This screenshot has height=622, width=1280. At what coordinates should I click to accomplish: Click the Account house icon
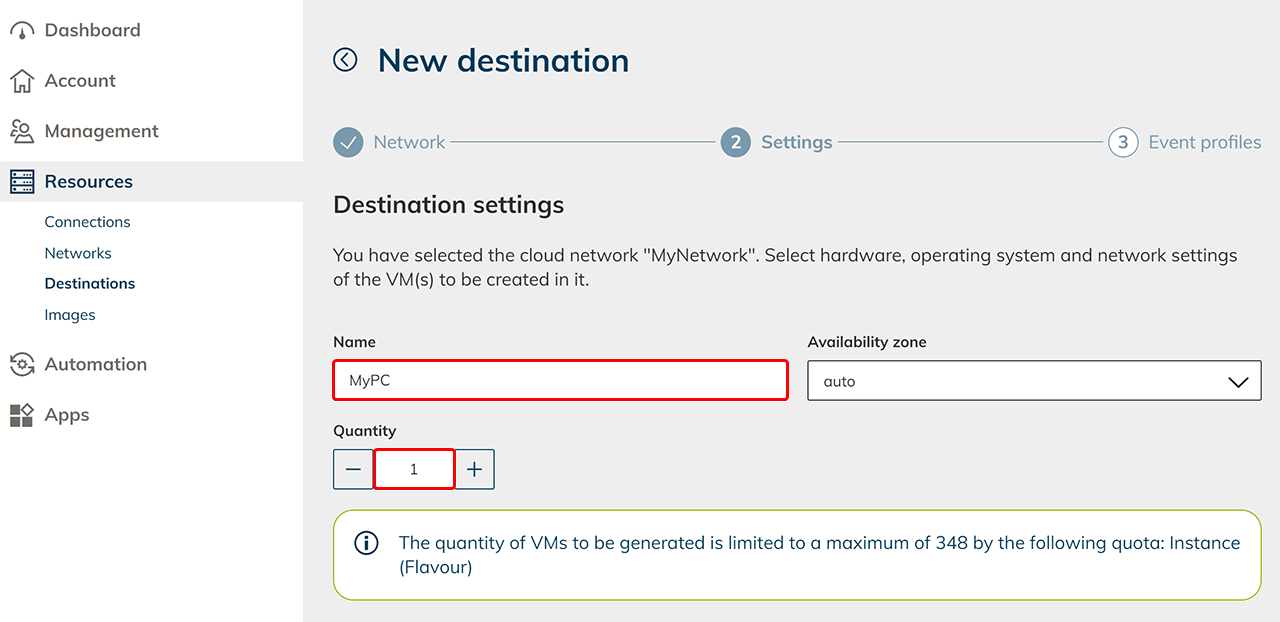(x=22, y=81)
